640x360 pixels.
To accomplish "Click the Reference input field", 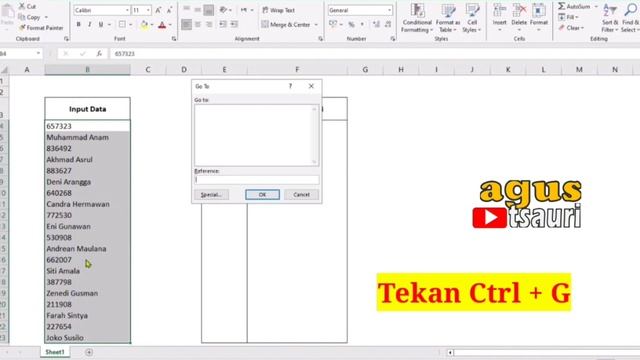I will 257,180.
